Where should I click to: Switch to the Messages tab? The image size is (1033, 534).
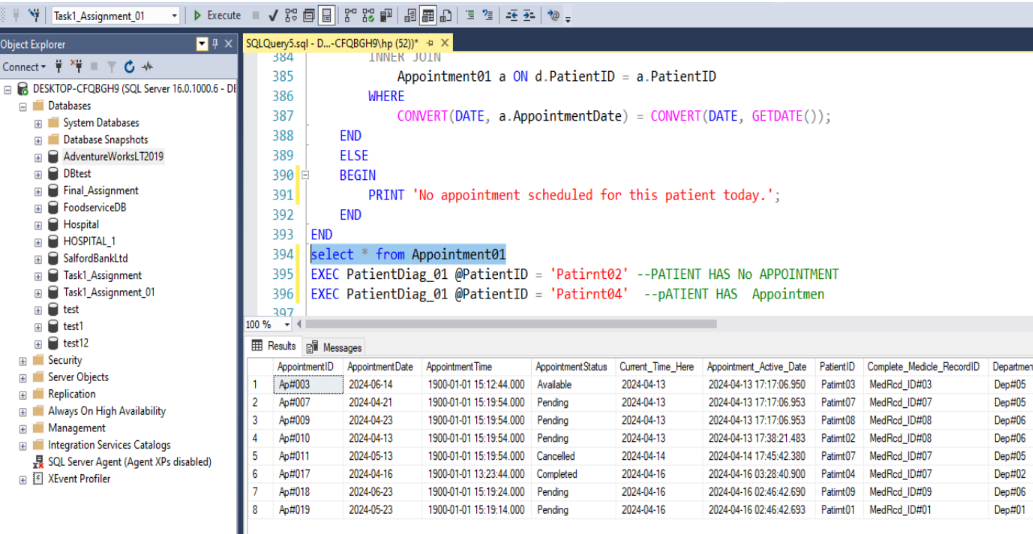tap(335, 347)
